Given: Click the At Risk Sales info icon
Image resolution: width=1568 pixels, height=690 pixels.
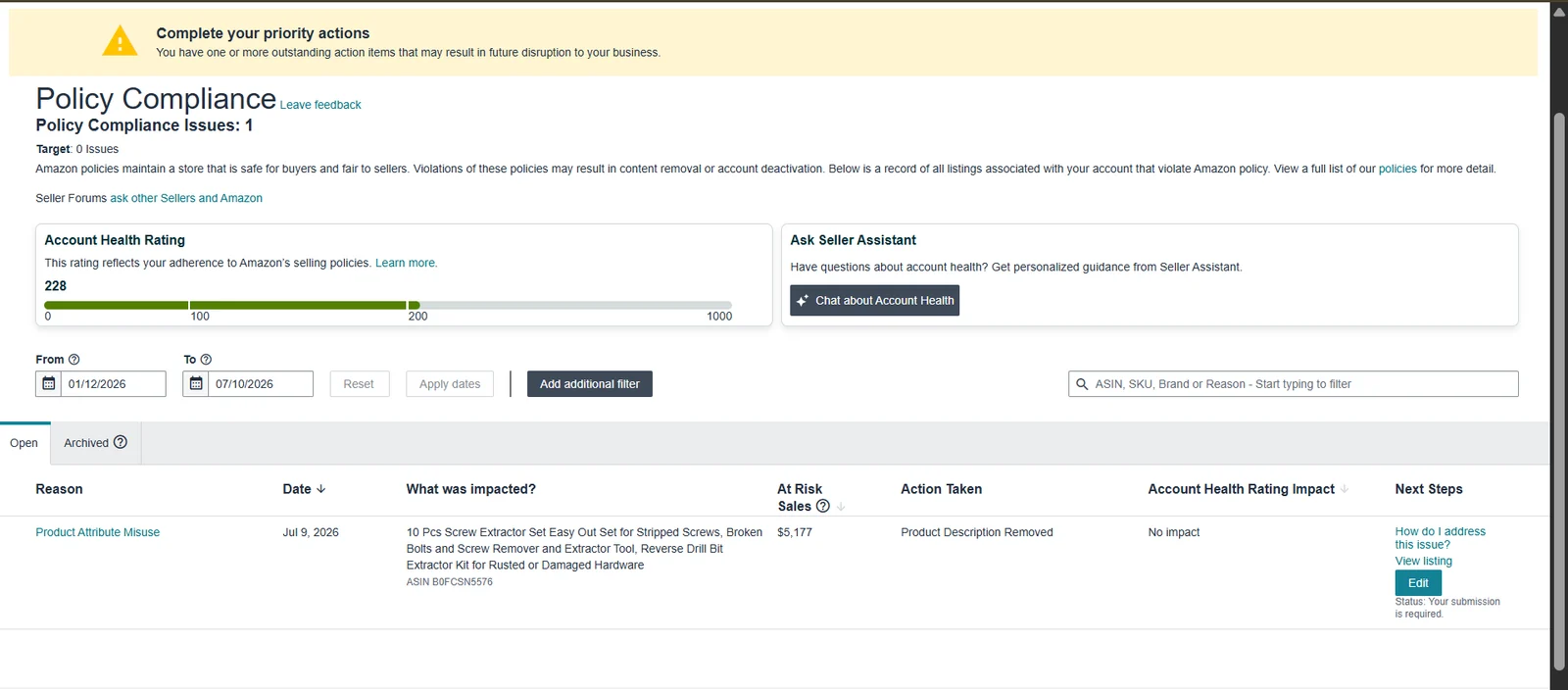Looking at the screenshot, I should [x=823, y=506].
